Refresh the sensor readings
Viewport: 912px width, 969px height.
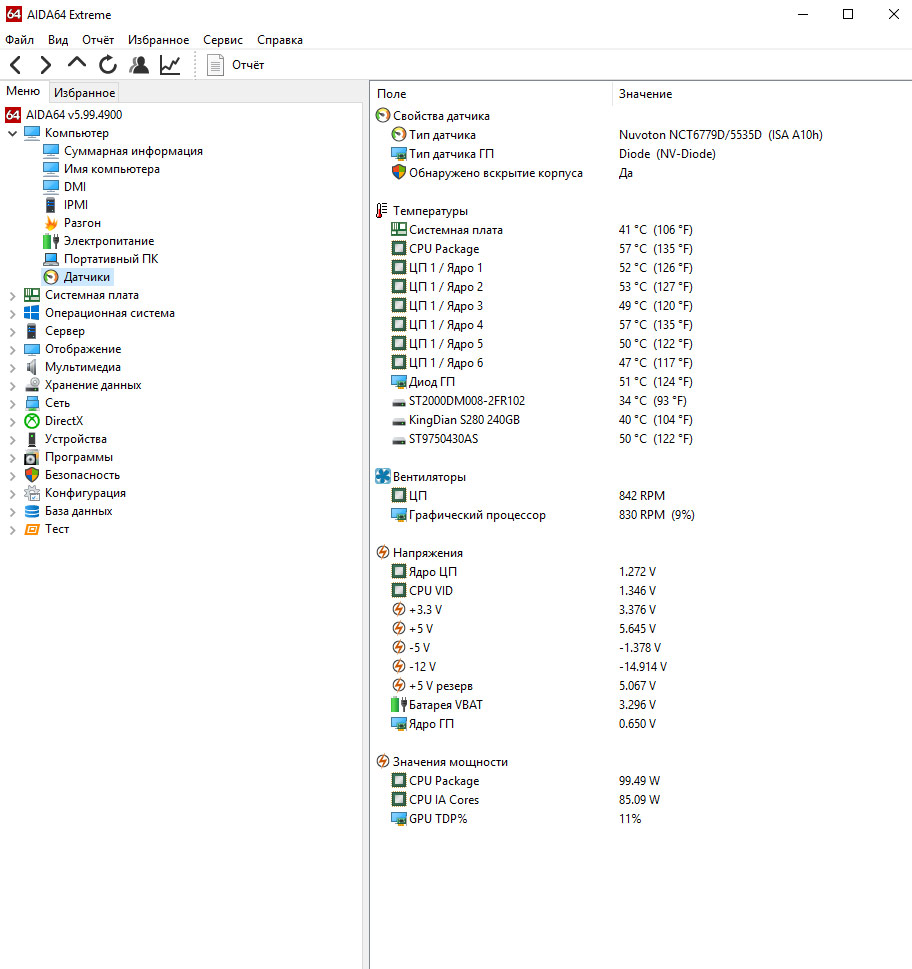click(x=108, y=64)
